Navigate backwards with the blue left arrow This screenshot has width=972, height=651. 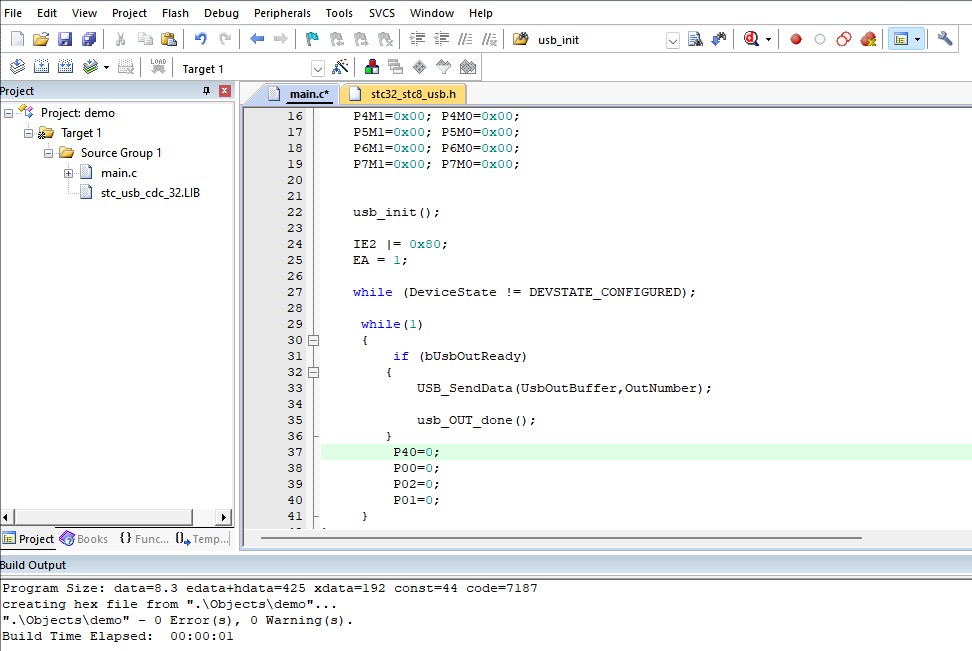[257, 39]
